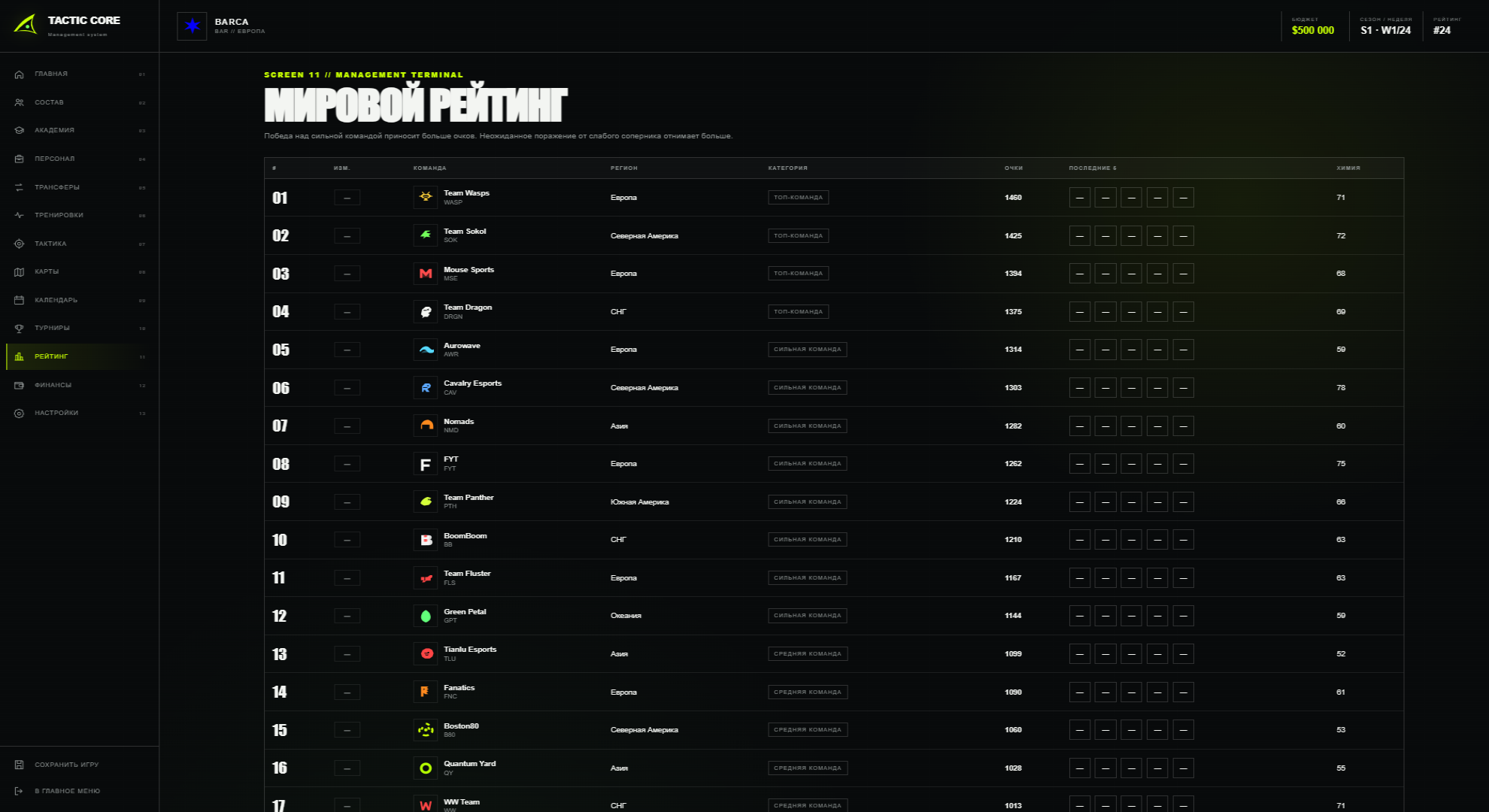Click the Персонал briefcase icon
The height and width of the screenshot is (812, 1489).
(x=20, y=159)
